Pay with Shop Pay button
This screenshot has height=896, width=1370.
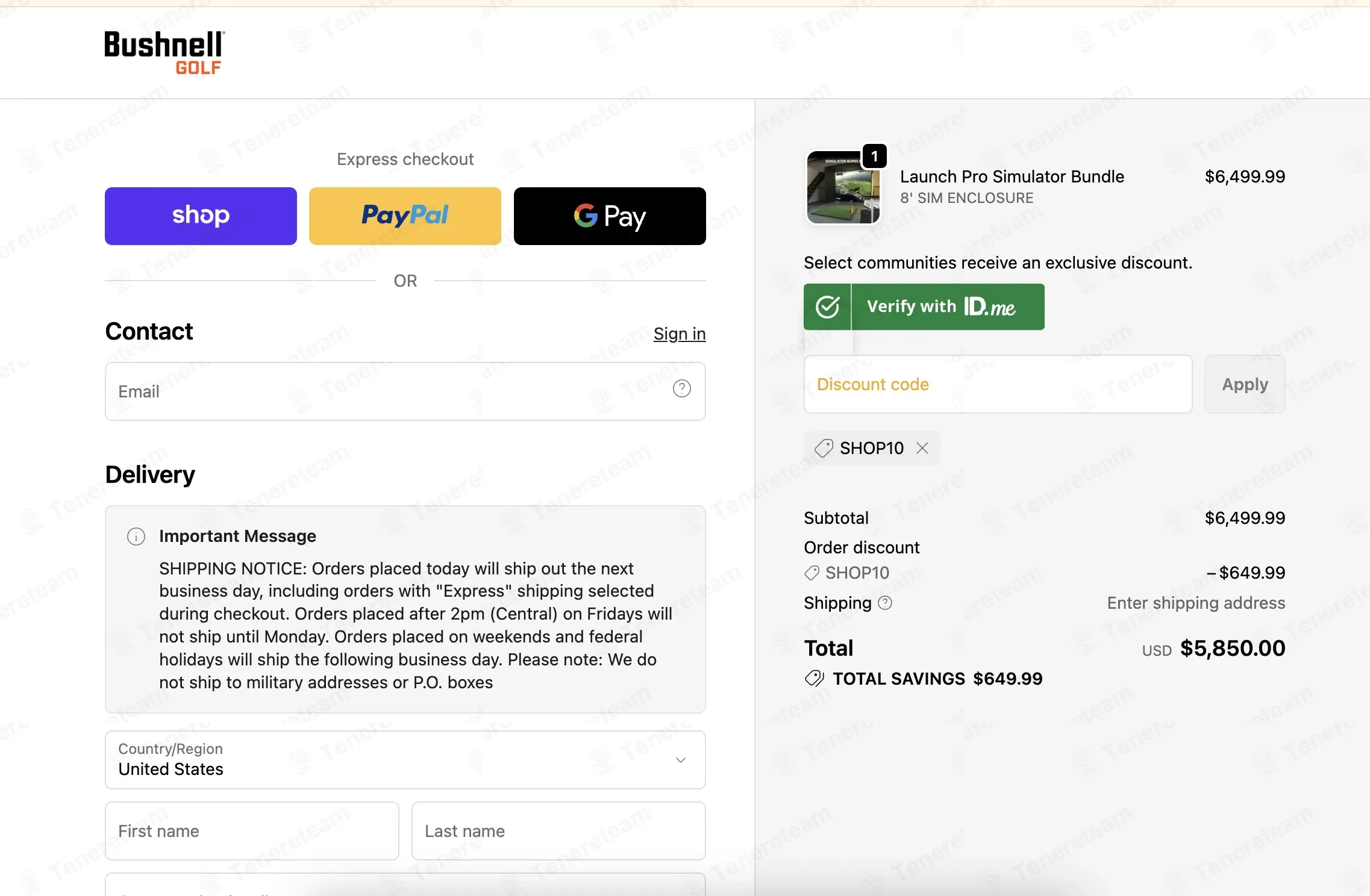(201, 216)
